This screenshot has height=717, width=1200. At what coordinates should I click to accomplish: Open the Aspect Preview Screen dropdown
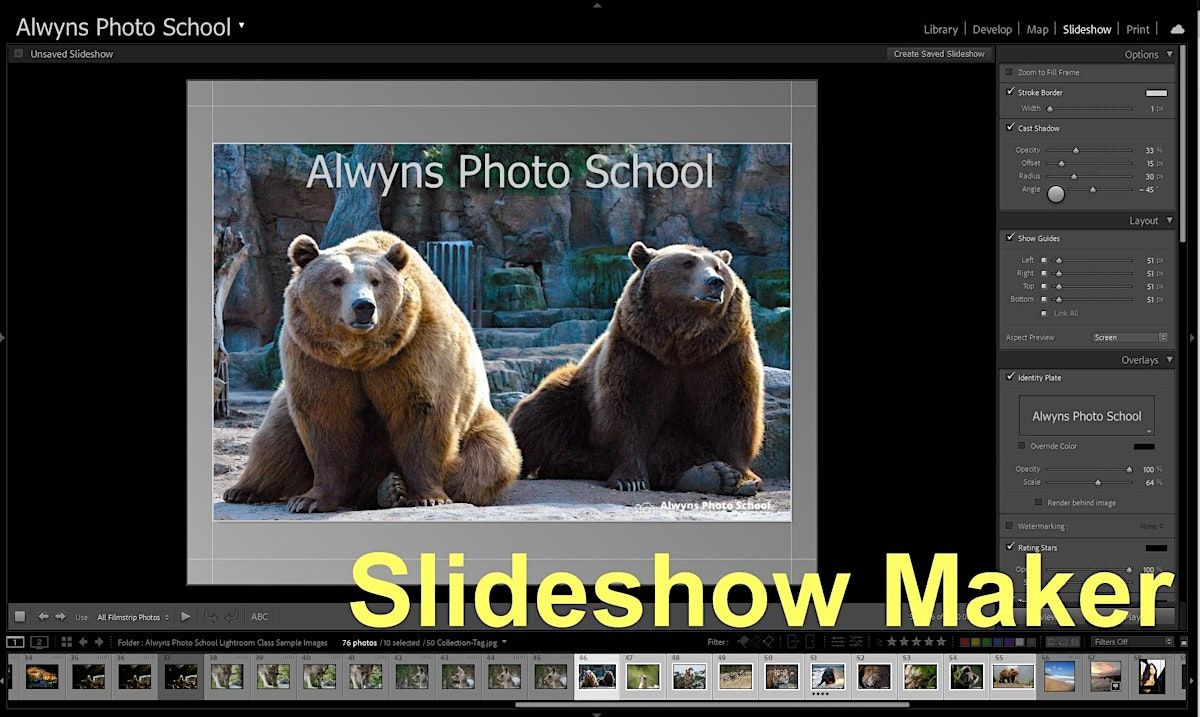click(x=1129, y=338)
